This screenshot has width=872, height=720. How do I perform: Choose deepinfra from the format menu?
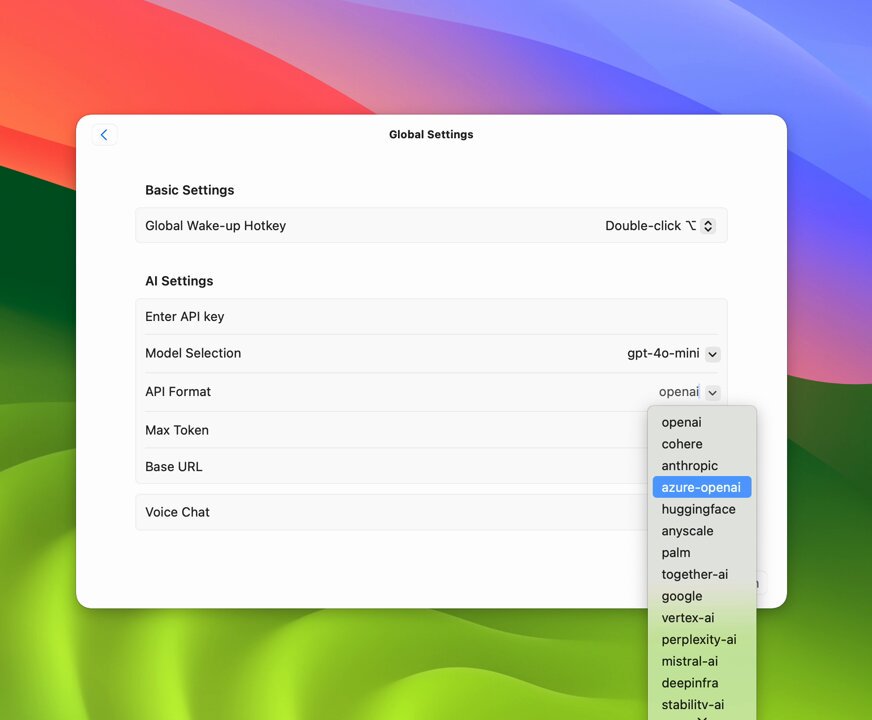point(690,684)
